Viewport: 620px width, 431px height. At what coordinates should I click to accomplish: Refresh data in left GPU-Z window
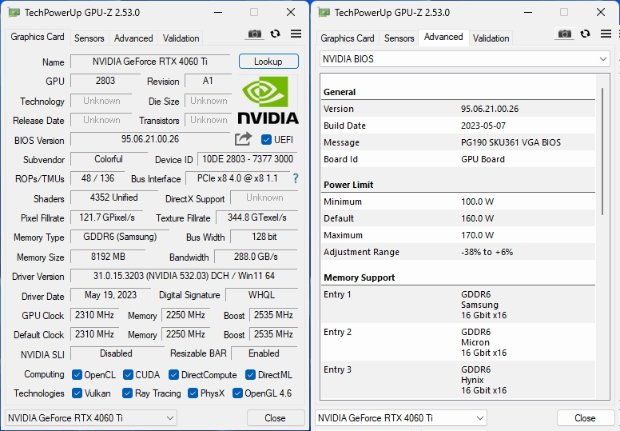coord(275,34)
